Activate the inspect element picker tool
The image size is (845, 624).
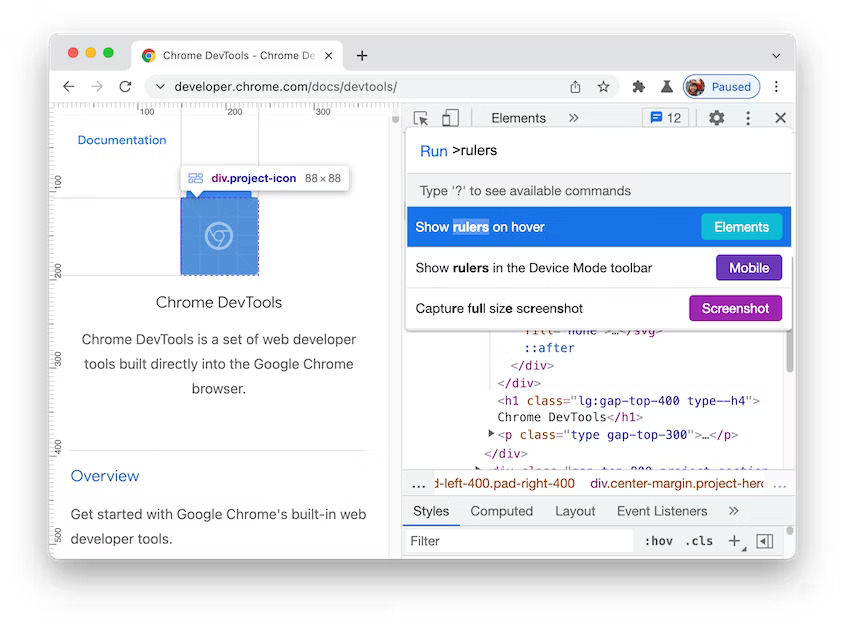(x=421, y=118)
